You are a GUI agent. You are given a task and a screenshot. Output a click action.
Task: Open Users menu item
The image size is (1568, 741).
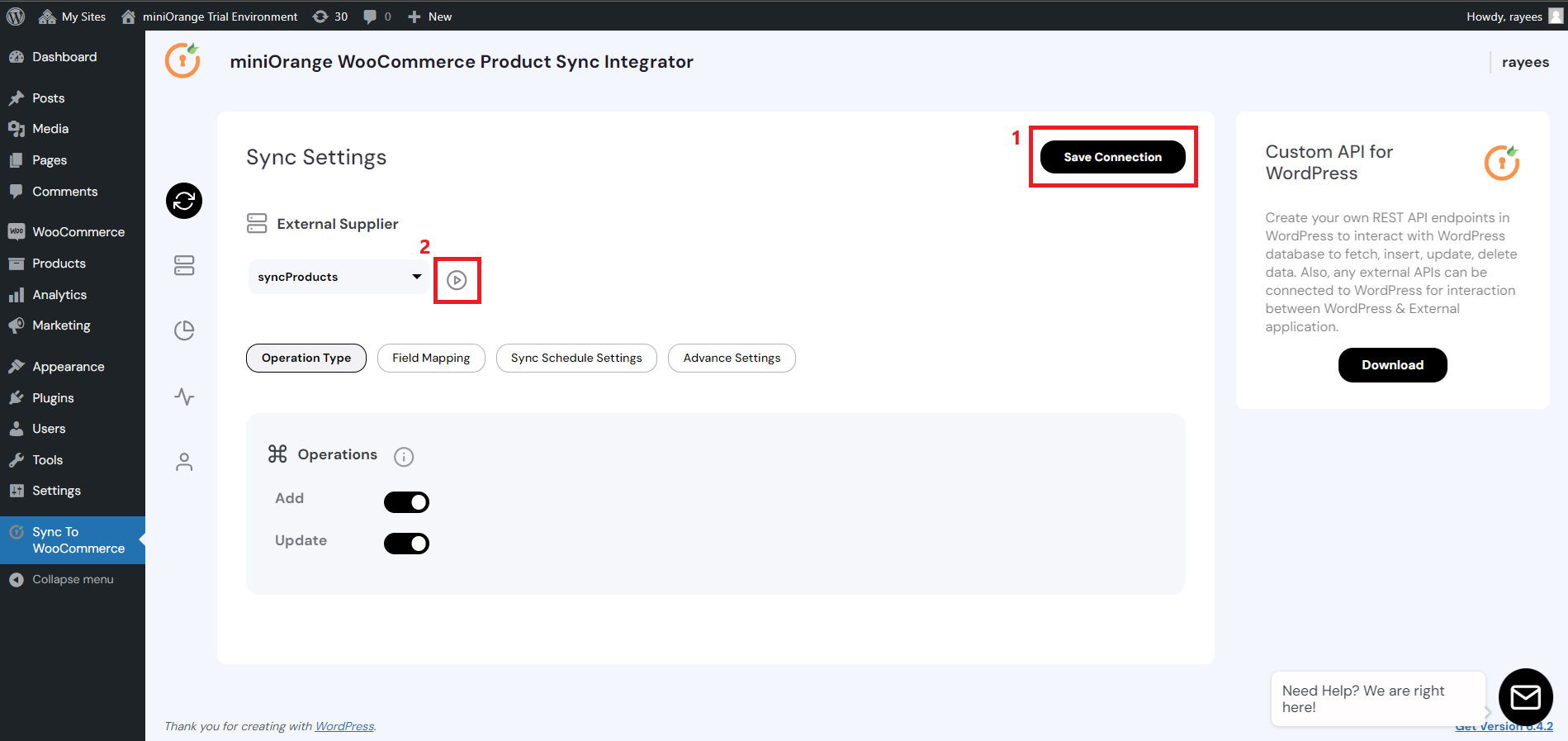click(73, 429)
